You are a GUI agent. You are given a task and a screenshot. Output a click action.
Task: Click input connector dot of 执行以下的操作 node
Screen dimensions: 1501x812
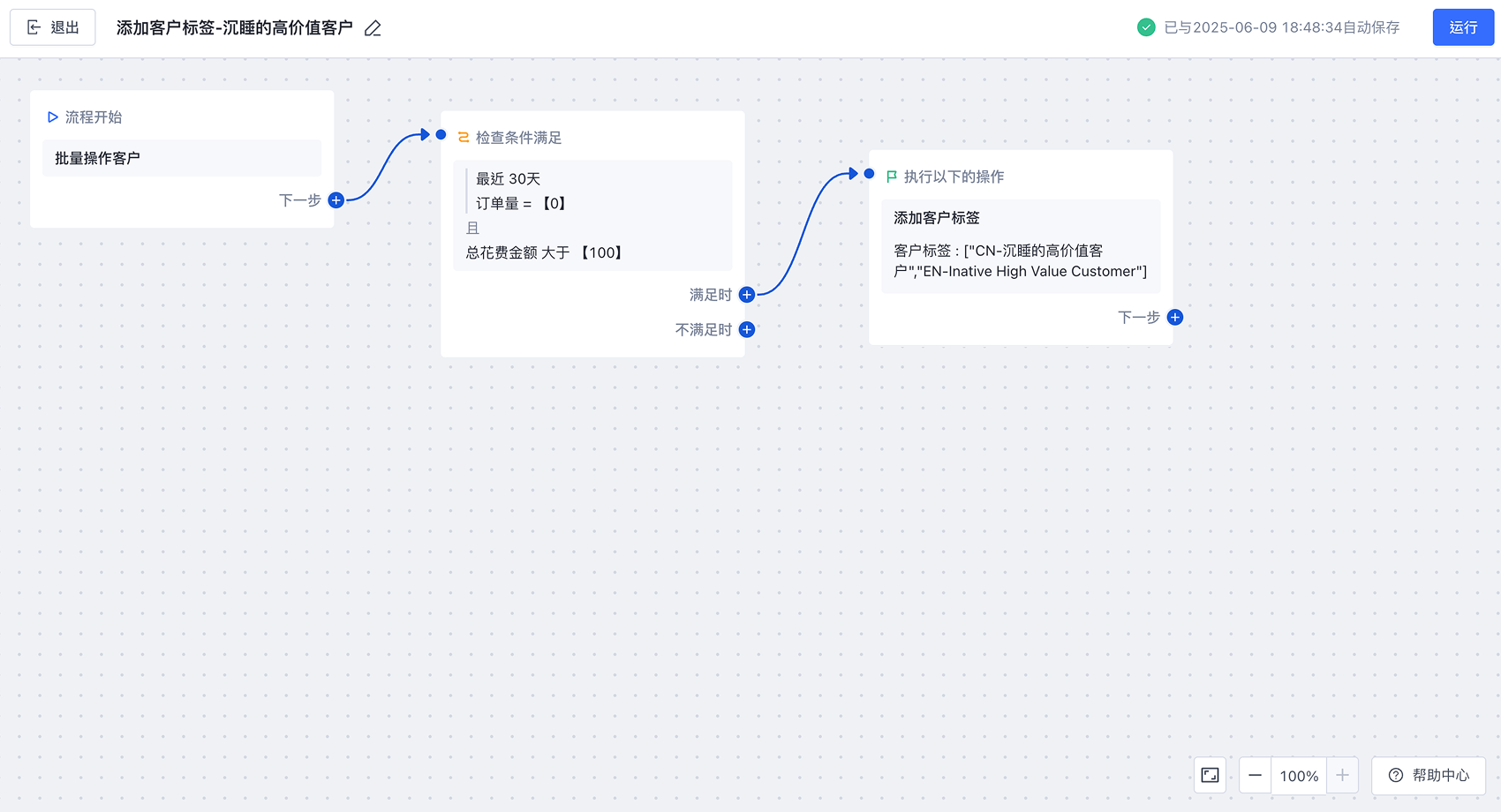(869, 174)
